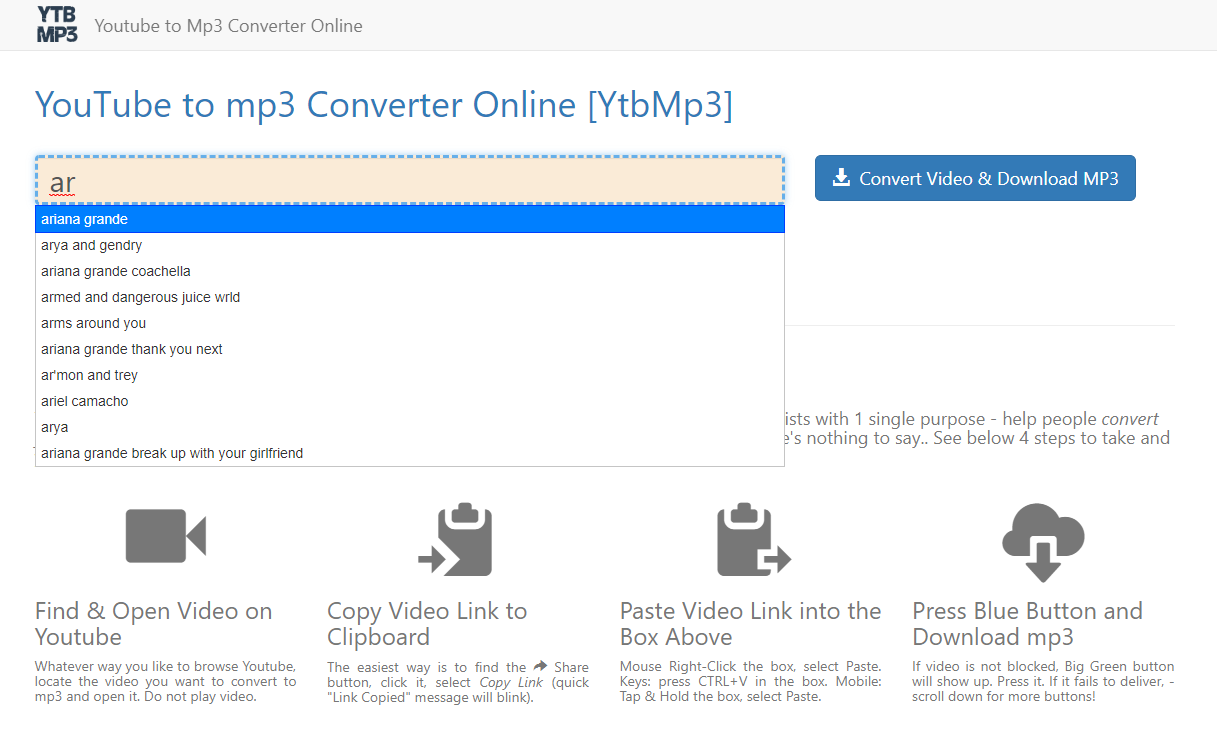The height and width of the screenshot is (754, 1217).
Task: Choose "ariana grande break up with your girlfriend"
Action: (x=410, y=453)
